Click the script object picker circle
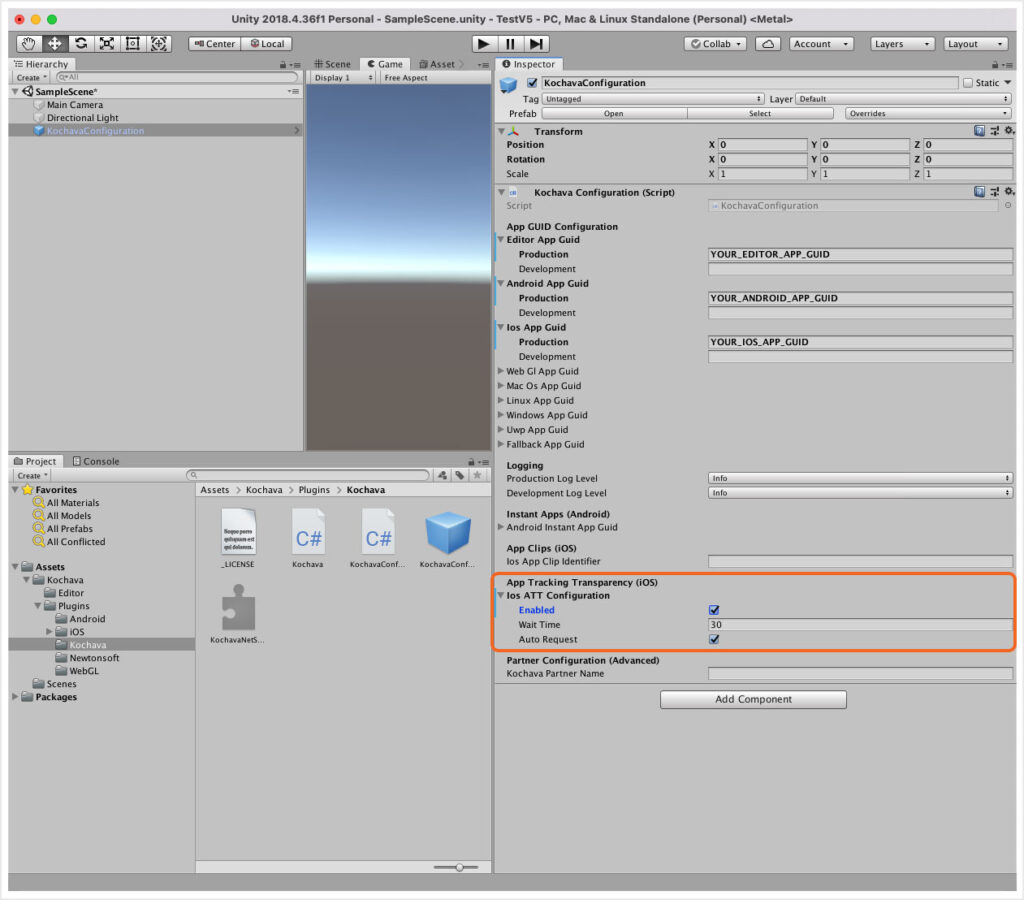The image size is (1024, 900). [x=1008, y=206]
